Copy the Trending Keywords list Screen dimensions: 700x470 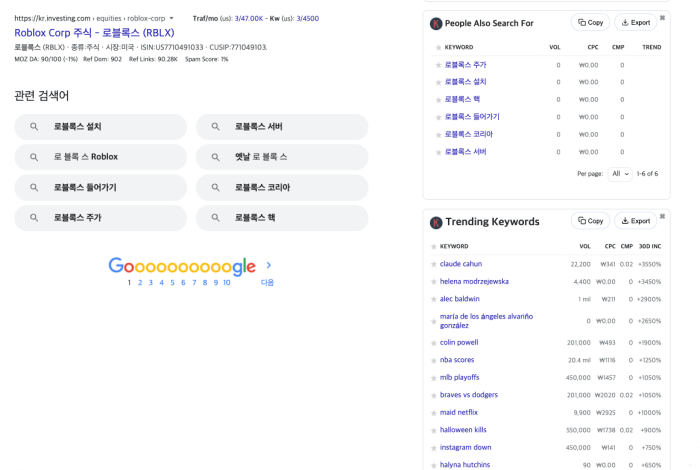(x=590, y=220)
